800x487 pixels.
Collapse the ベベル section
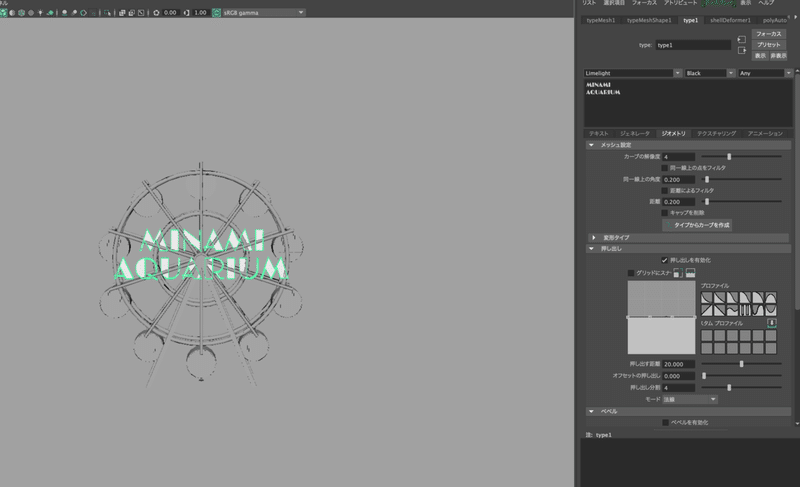591,411
